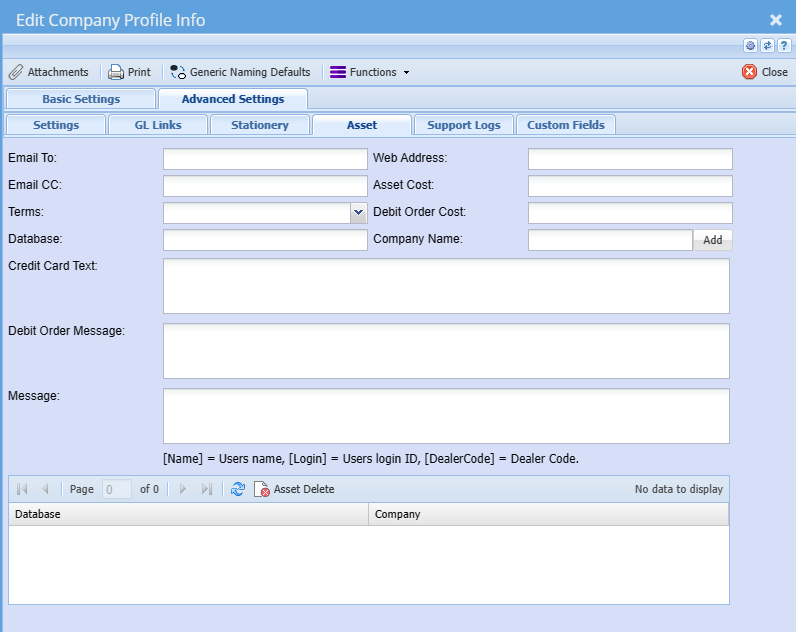Open the GL Links tab
Image resolution: width=796 pixels, height=632 pixels.
[x=160, y=125]
